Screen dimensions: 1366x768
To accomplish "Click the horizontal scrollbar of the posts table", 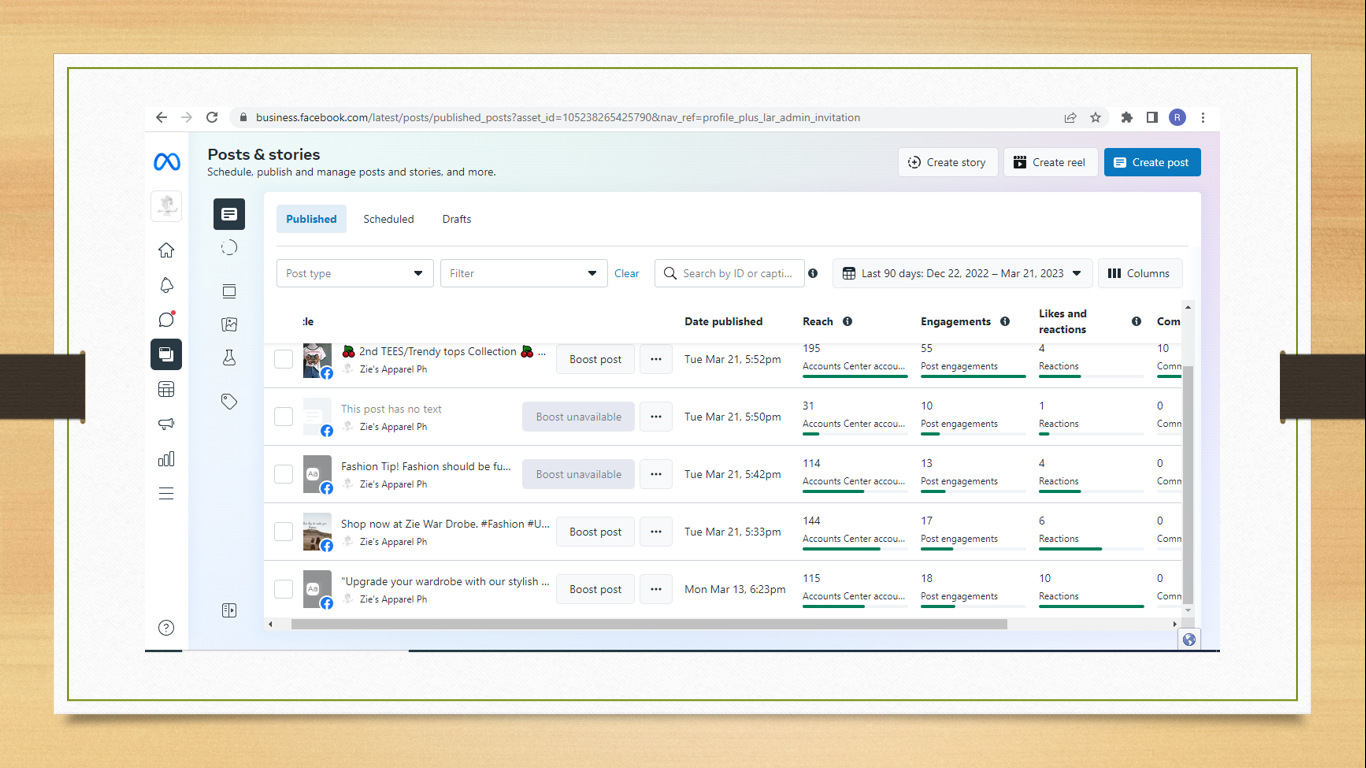I will [649, 624].
